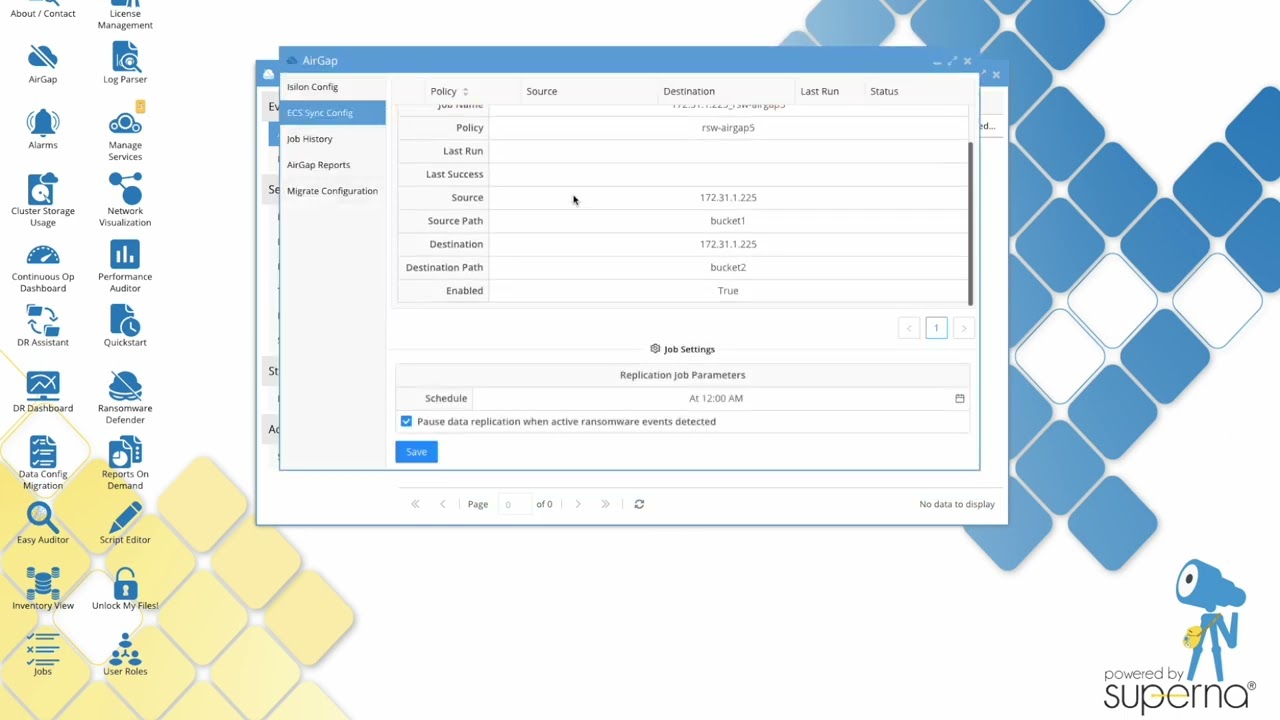Open Data Config Migration icon
The image size is (1280, 720).
click(x=42, y=464)
